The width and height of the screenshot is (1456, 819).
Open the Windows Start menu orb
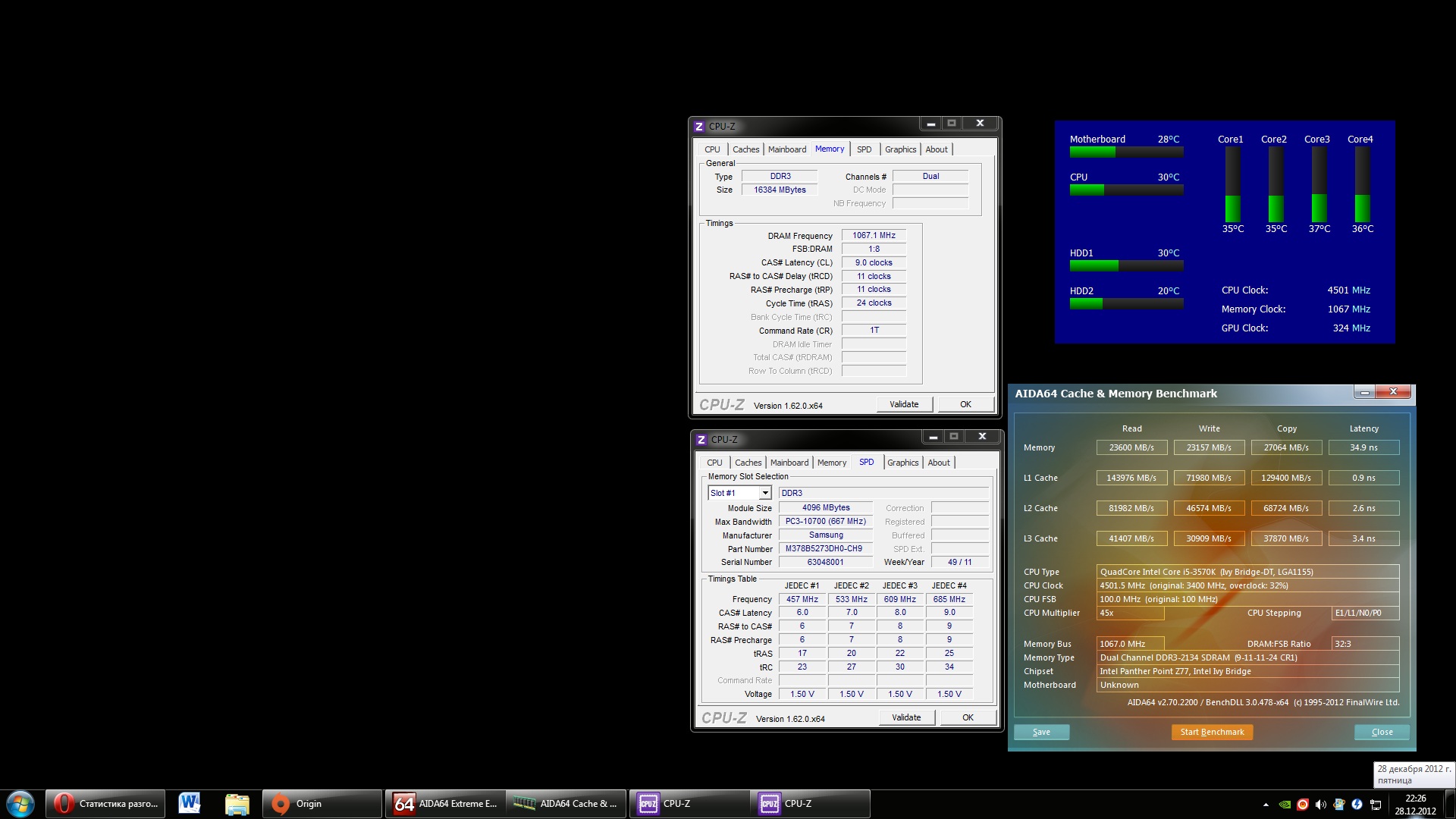coord(20,804)
